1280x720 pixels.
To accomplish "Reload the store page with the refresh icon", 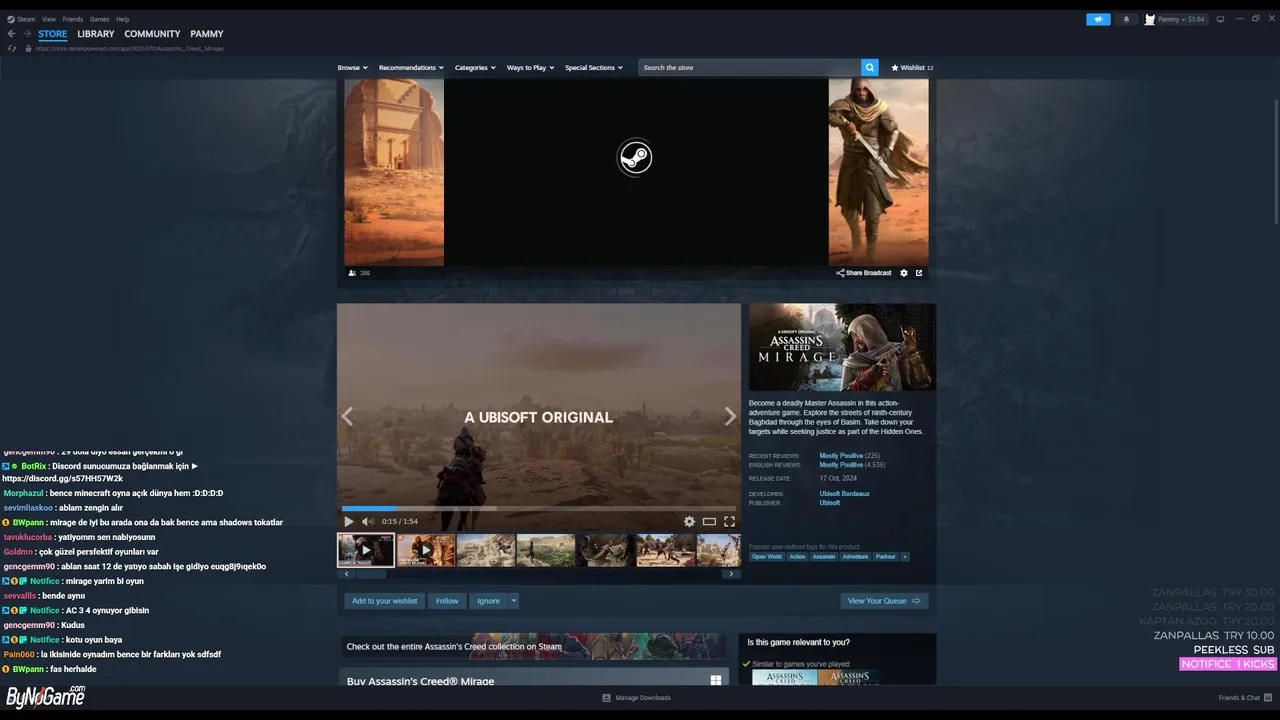I will pos(12,48).
